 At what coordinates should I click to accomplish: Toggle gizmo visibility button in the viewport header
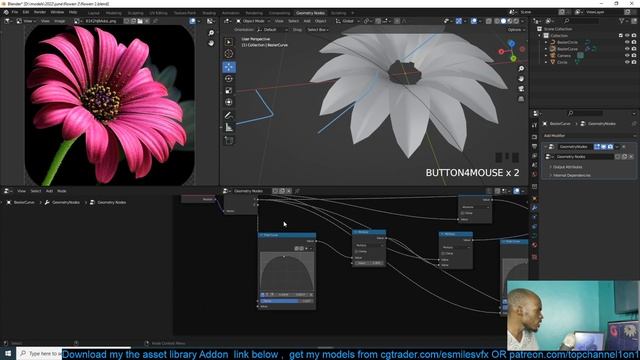[x=459, y=21]
